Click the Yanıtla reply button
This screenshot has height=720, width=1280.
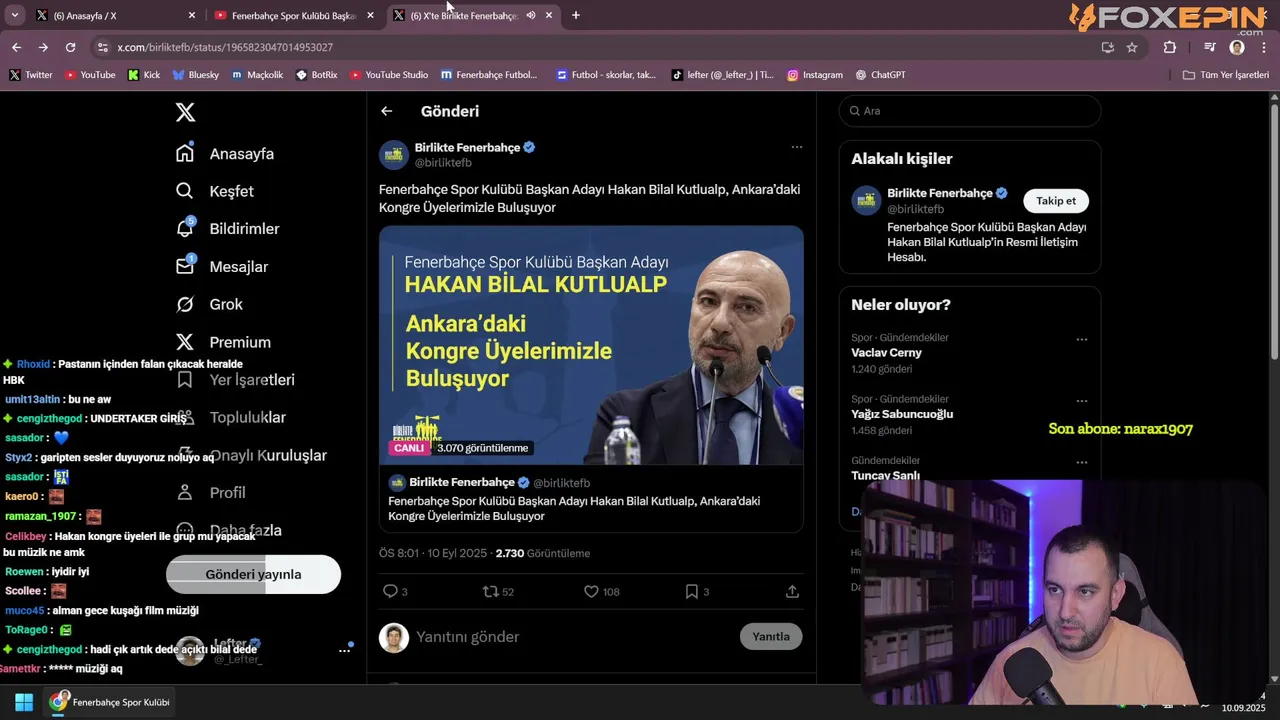pyautogui.click(x=771, y=636)
